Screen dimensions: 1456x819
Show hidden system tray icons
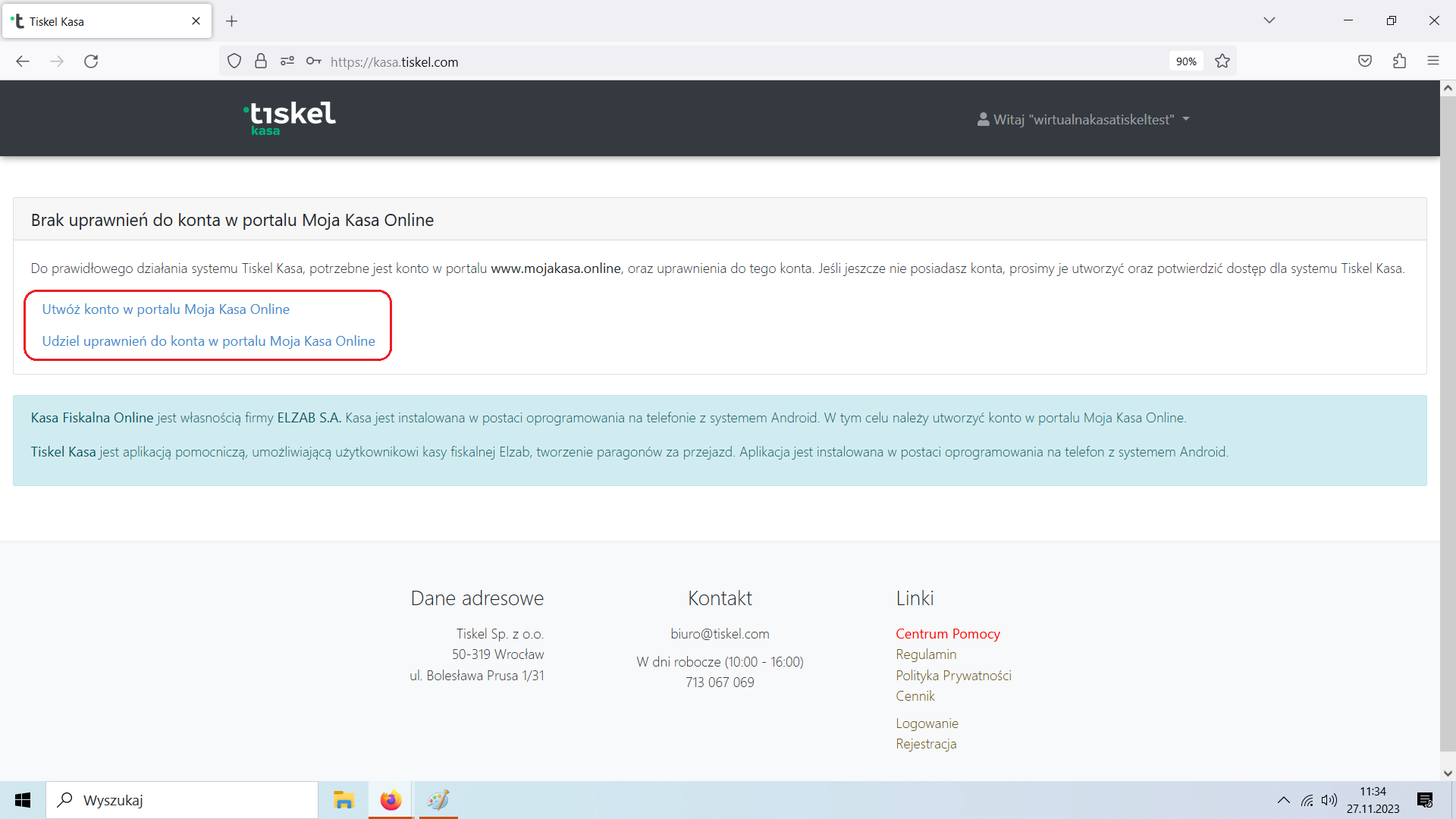click(1283, 800)
